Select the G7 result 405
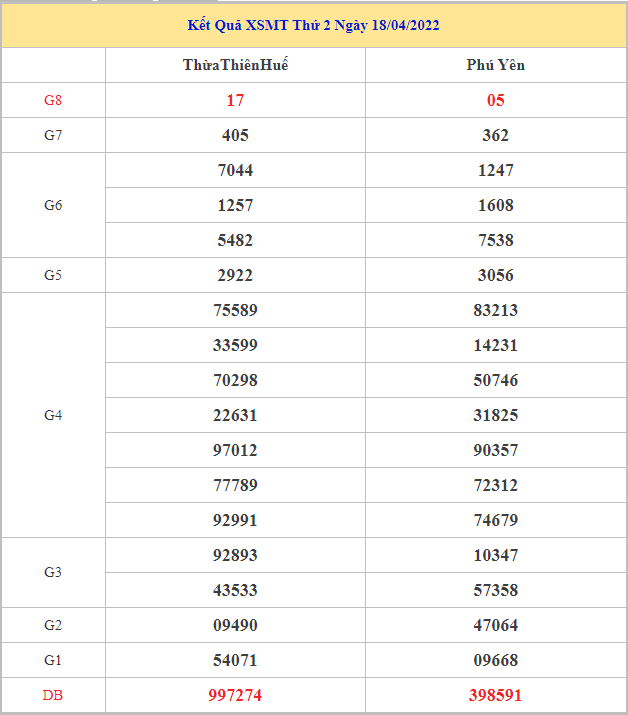Screen dimensions: 628x715 tap(235, 135)
